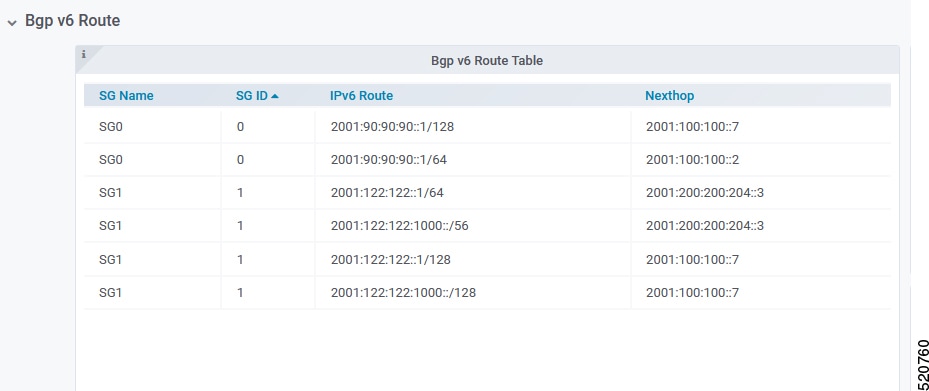Click SG ID value 0 in second row
The height and width of the screenshot is (391, 929).
pos(240,159)
